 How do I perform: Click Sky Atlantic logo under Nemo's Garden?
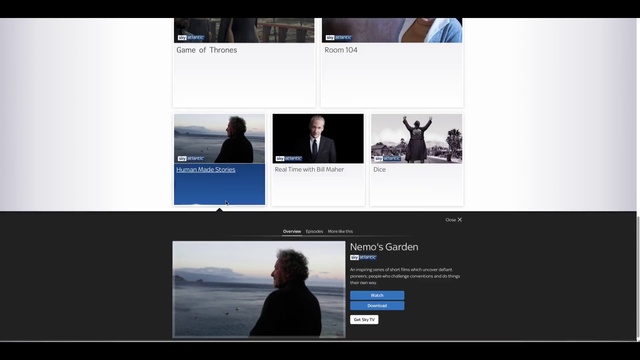[363, 257]
